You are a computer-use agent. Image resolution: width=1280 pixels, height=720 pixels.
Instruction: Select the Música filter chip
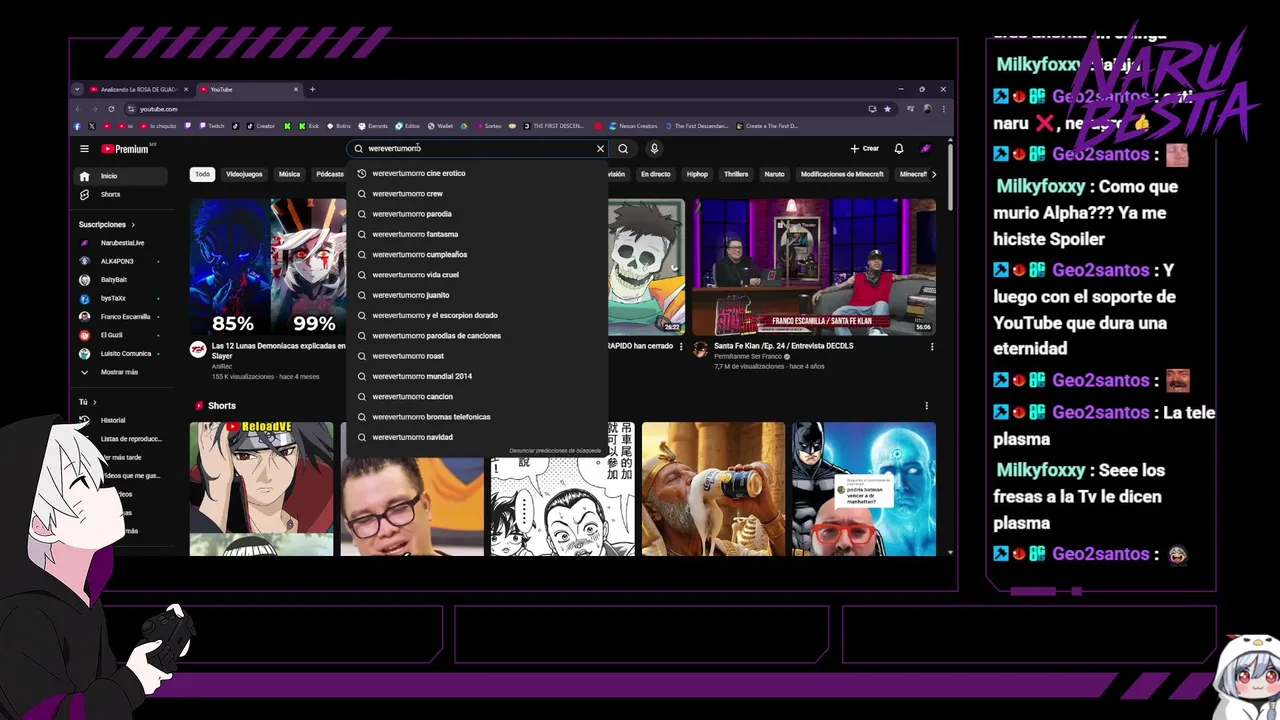click(x=289, y=174)
